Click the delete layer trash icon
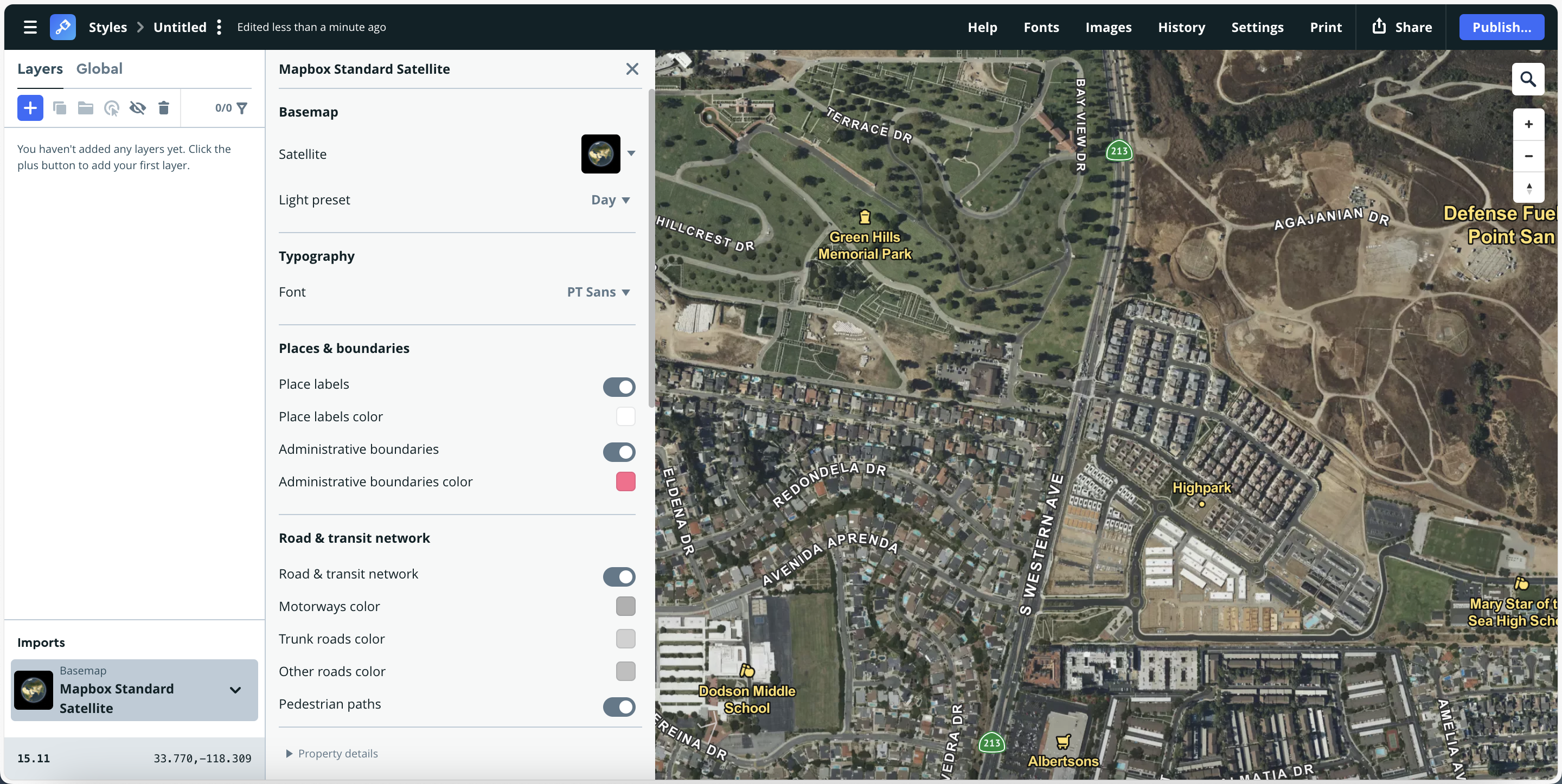Viewport: 1562px width, 784px height. tap(163, 108)
